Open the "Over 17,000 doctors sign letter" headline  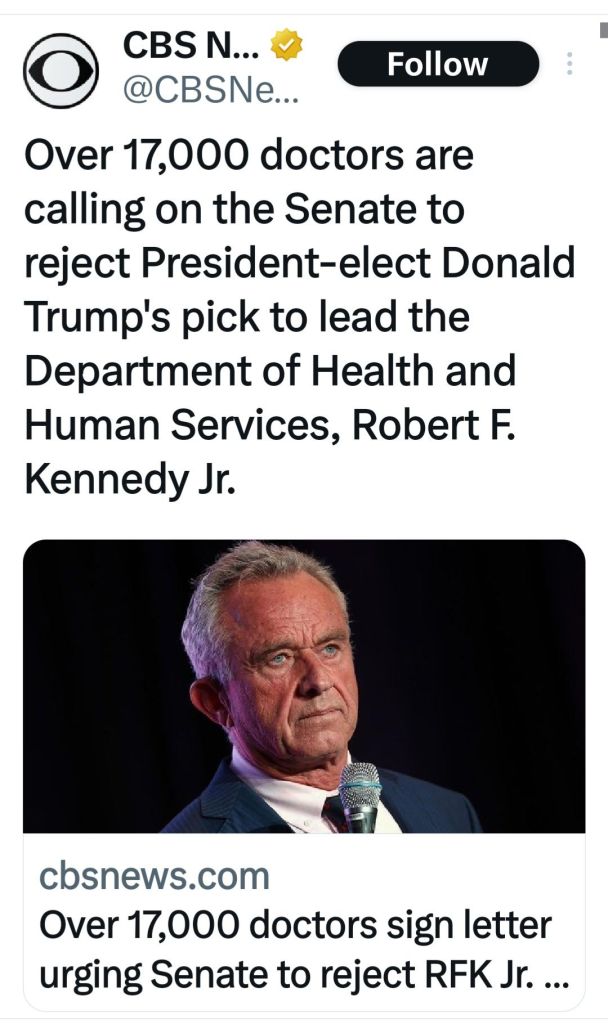click(x=295, y=925)
